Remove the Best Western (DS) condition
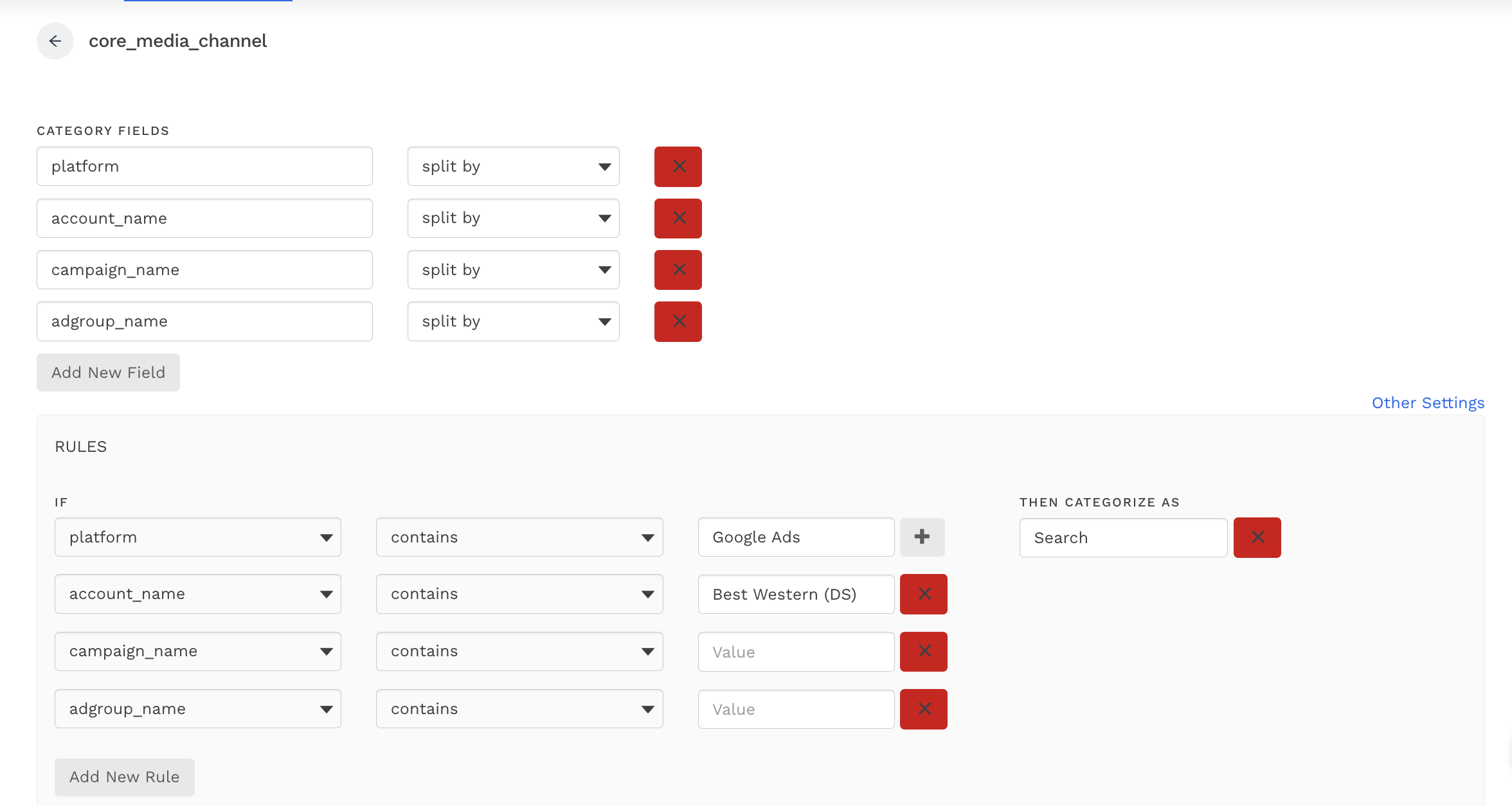Screen dimensions: 1512x806 click(x=923, y=594)
